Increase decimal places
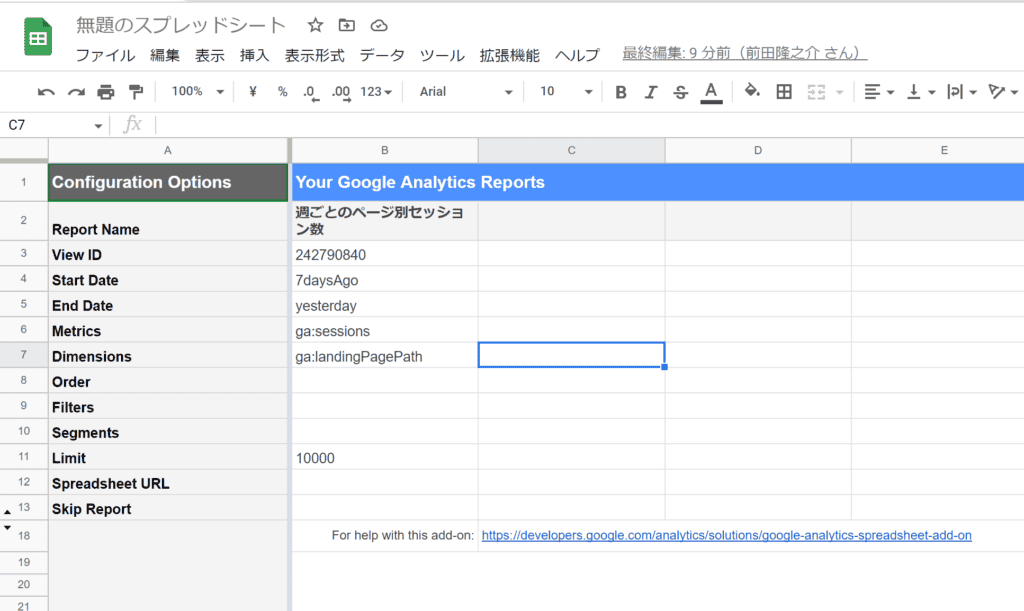Image resolution: width=1024 pixels, height=611 pixels. point(341,93)
